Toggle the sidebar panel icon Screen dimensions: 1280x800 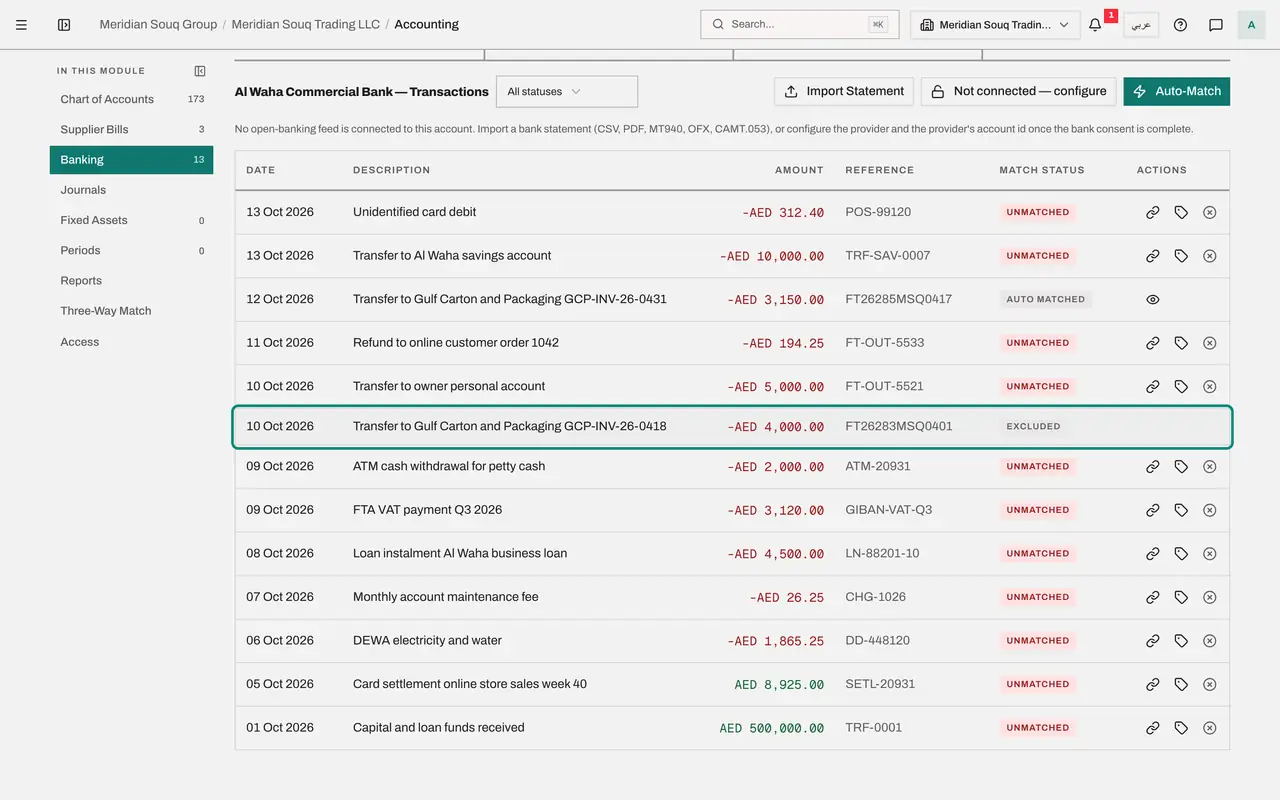[64, 25]
